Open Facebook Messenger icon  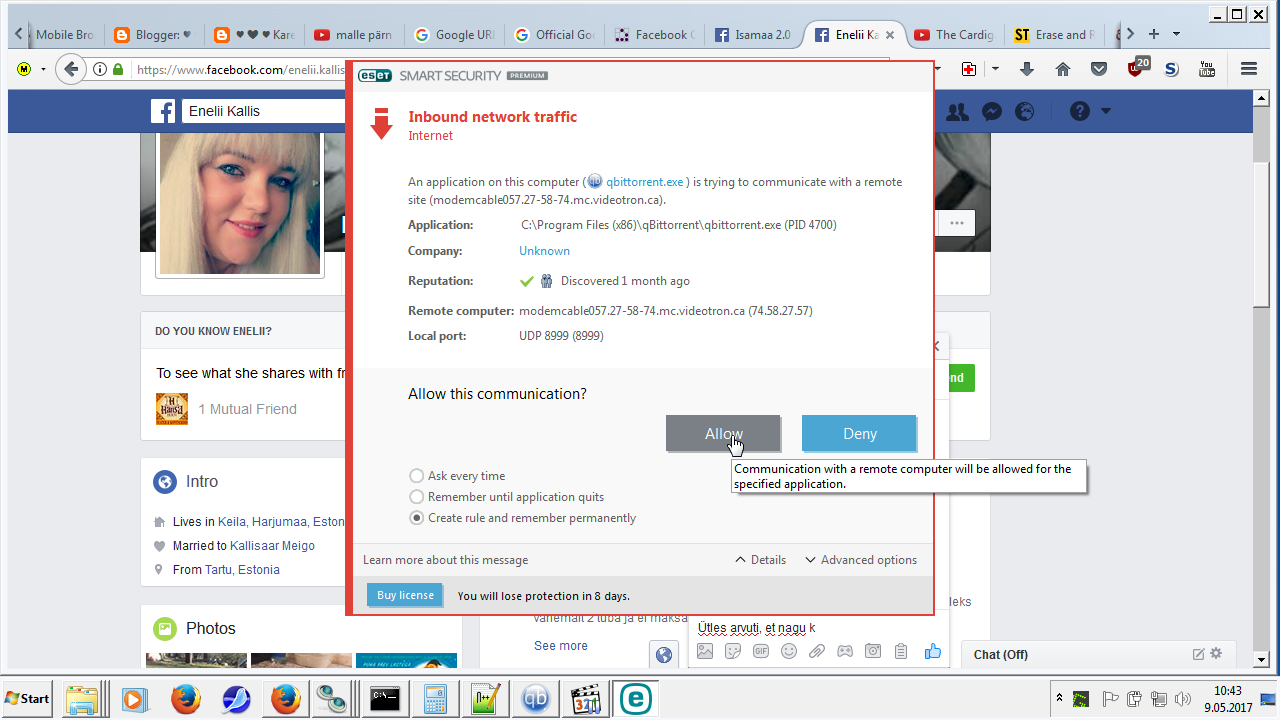pos(992,111)
